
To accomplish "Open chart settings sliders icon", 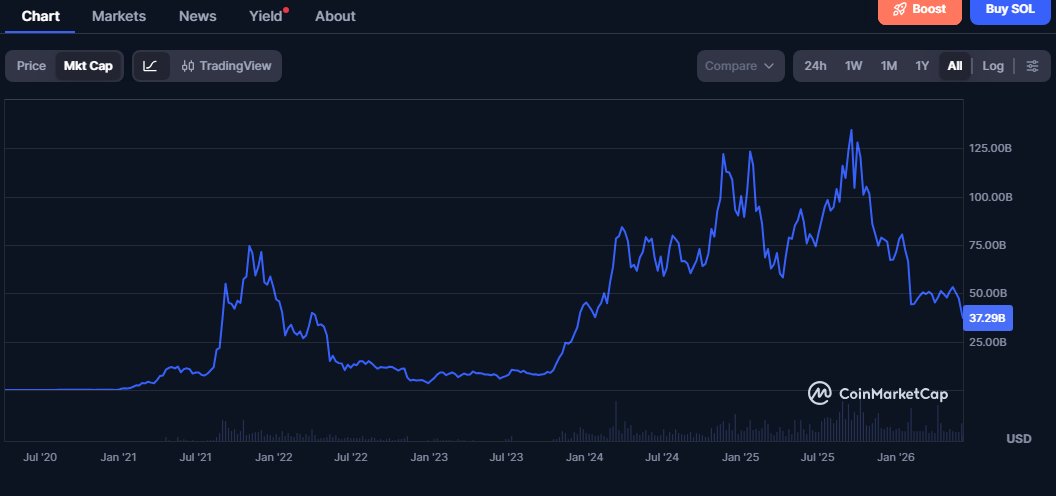I will coord(1032,66).
